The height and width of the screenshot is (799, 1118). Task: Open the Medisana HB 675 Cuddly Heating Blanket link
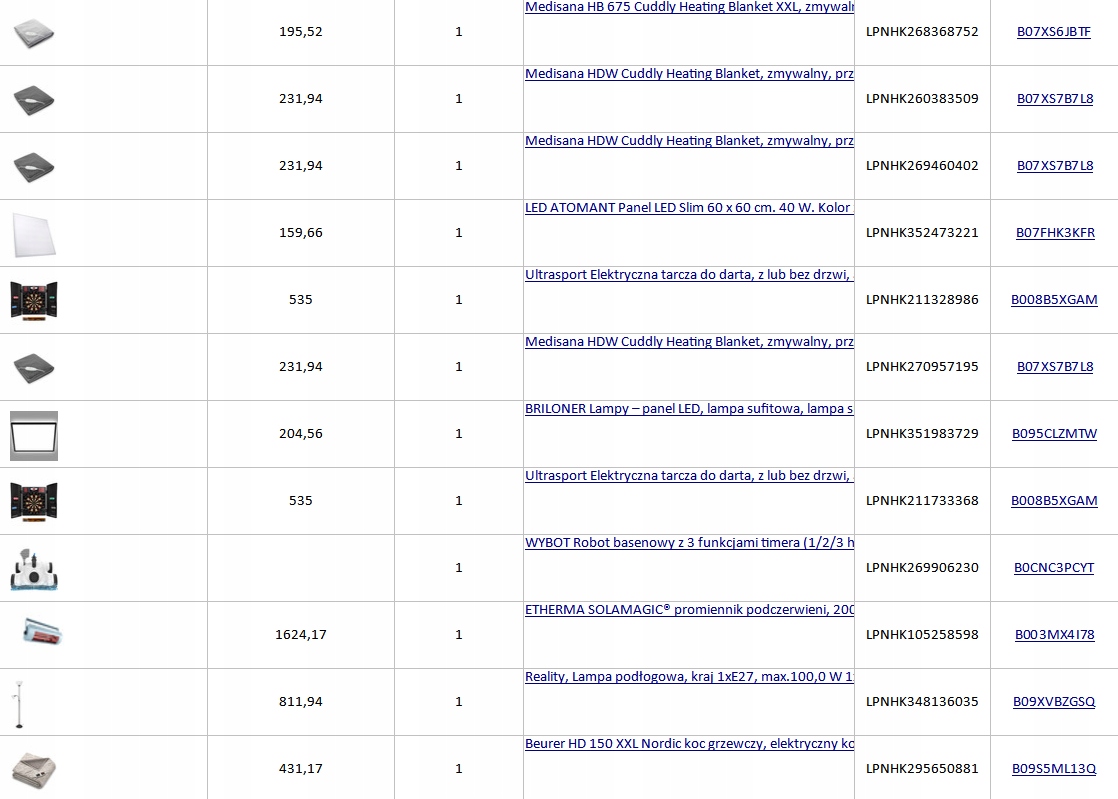[689, 7]
